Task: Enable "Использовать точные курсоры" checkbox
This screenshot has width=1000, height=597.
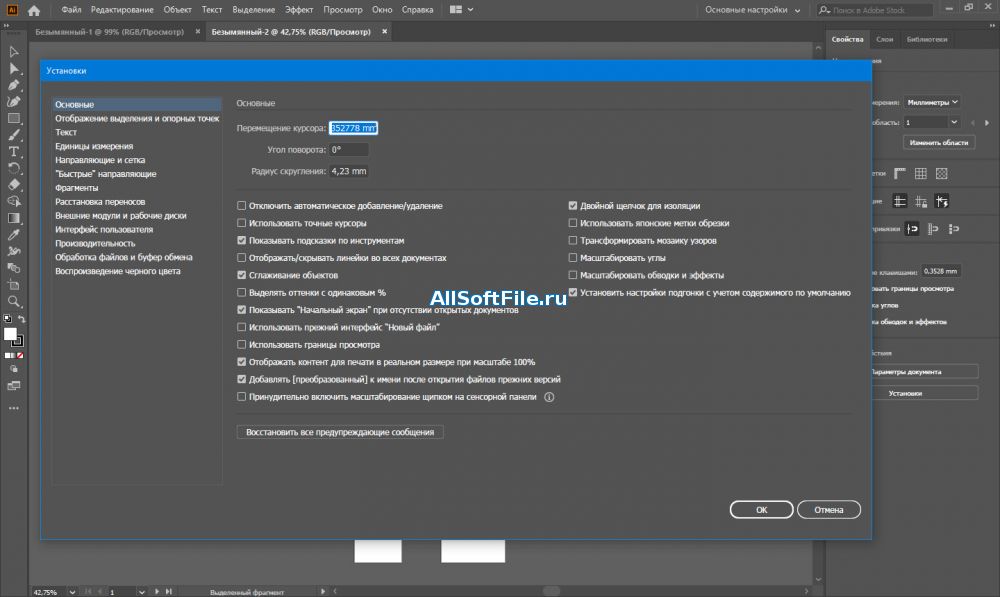Action: (x=241, y=223)
